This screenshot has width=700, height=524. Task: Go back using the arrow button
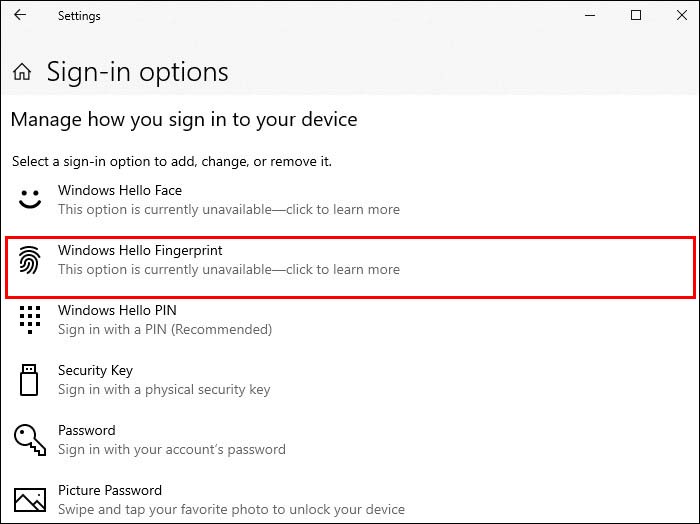pos(20,16)
